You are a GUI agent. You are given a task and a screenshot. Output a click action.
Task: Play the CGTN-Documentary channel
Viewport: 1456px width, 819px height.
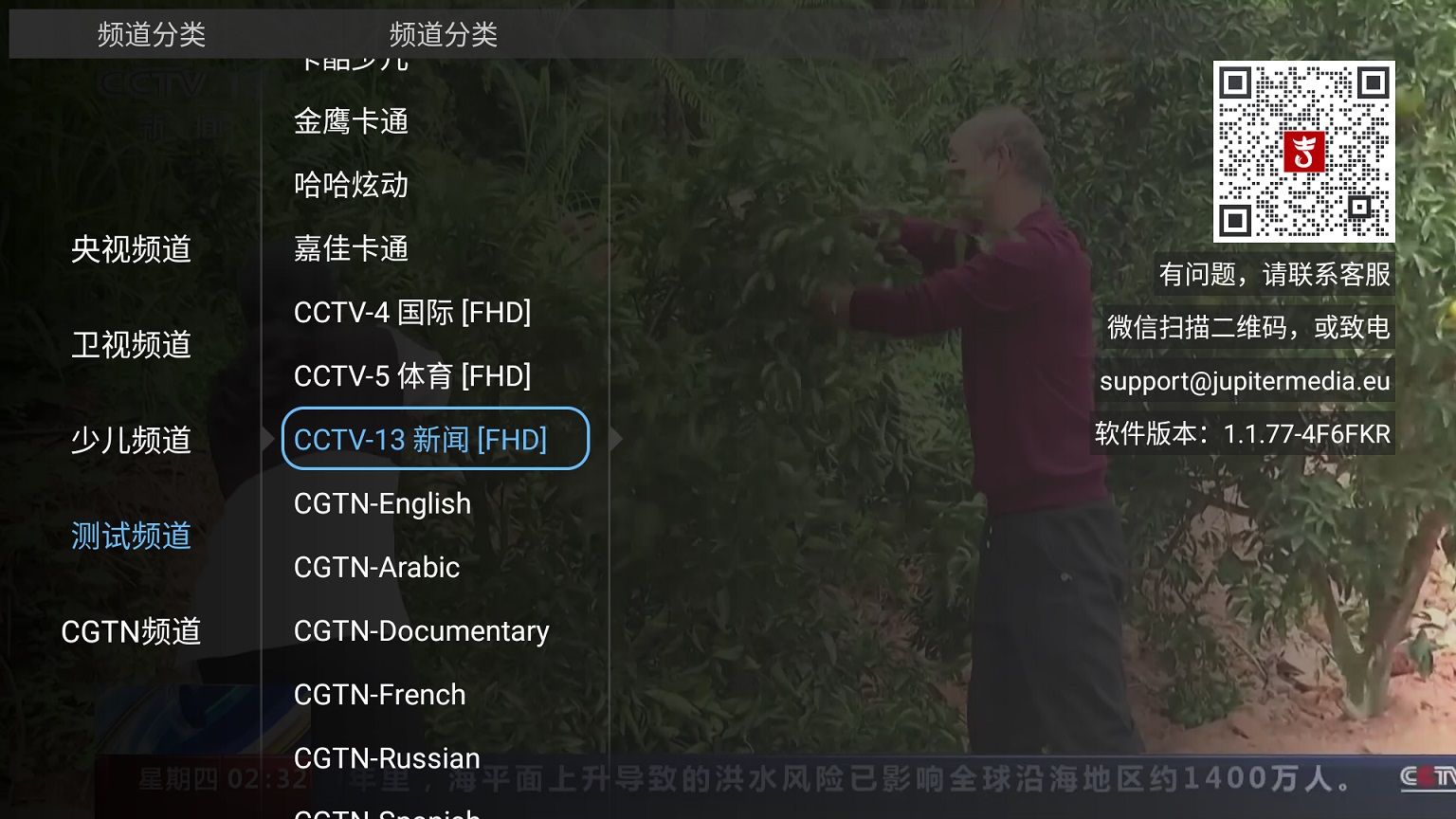click(421, 630)
